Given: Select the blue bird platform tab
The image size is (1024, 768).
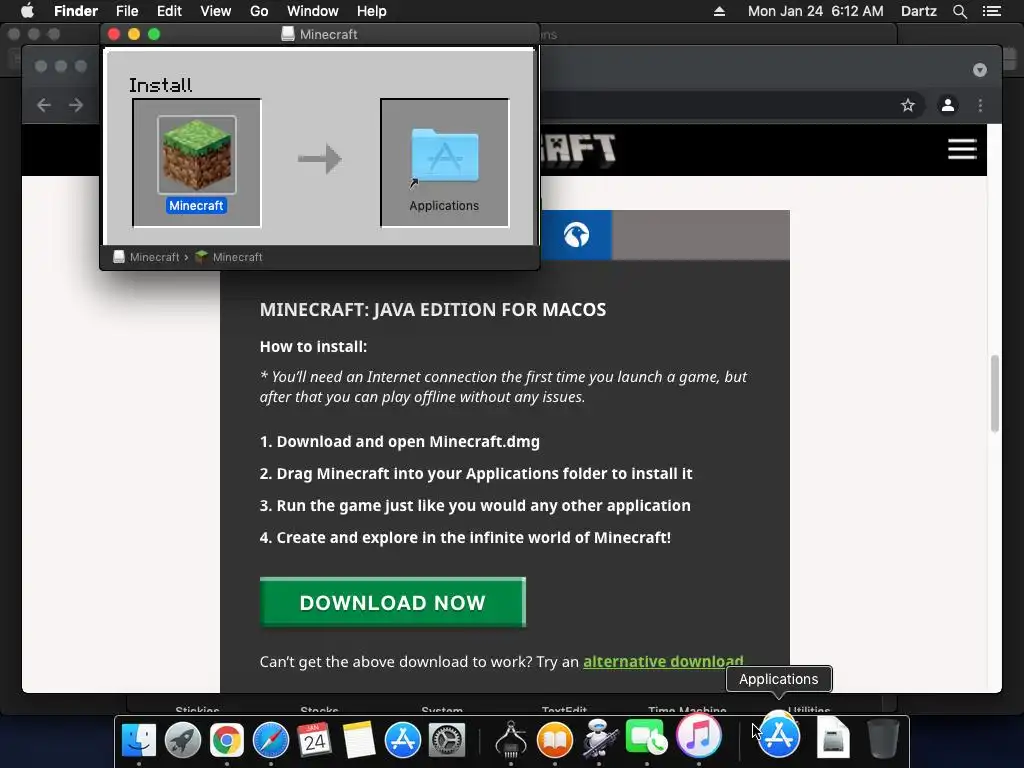Looking at the screenshot, I should [576, 235].
